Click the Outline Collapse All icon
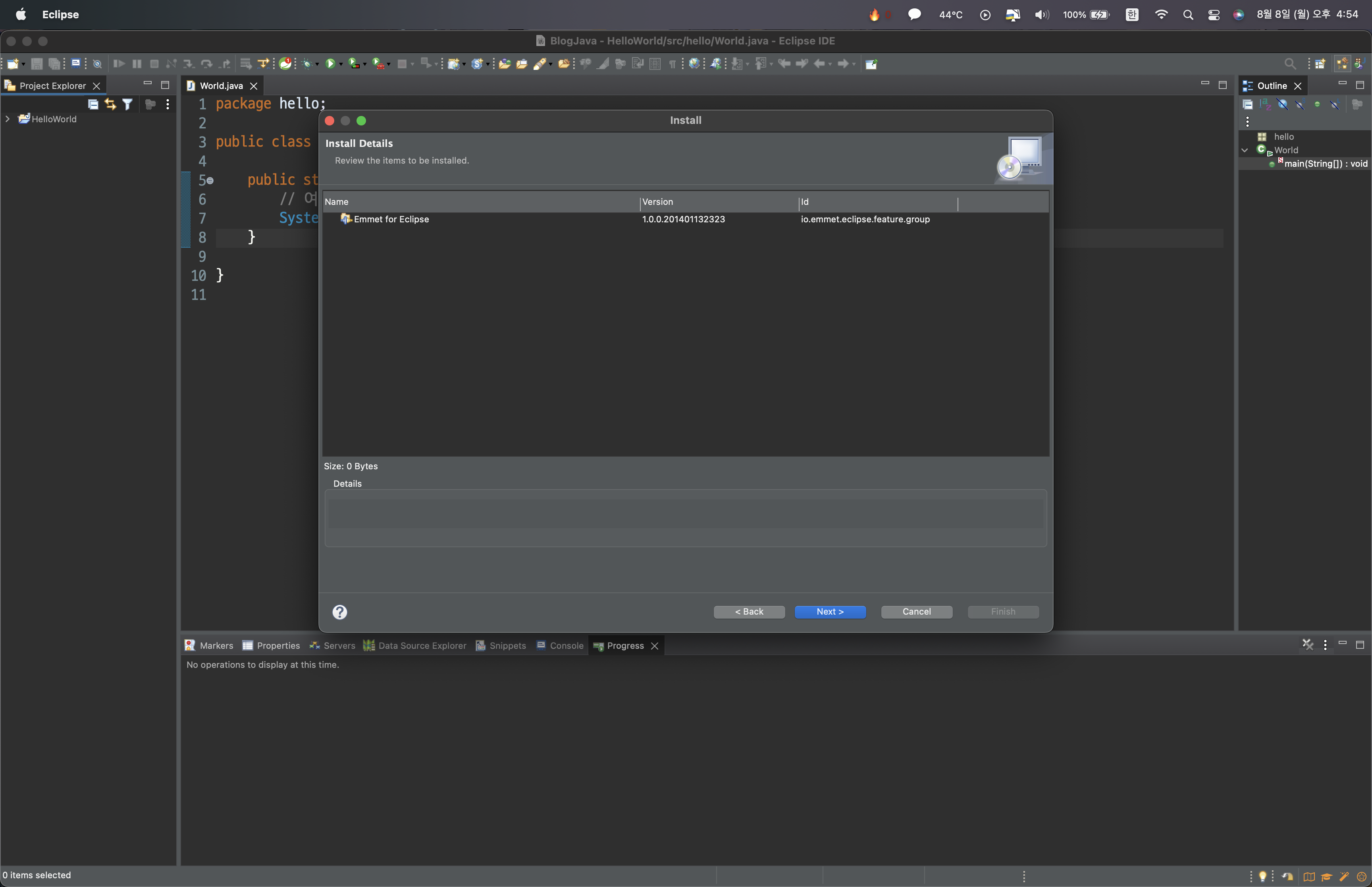1372x887 pixels. tap(1248, 104)
